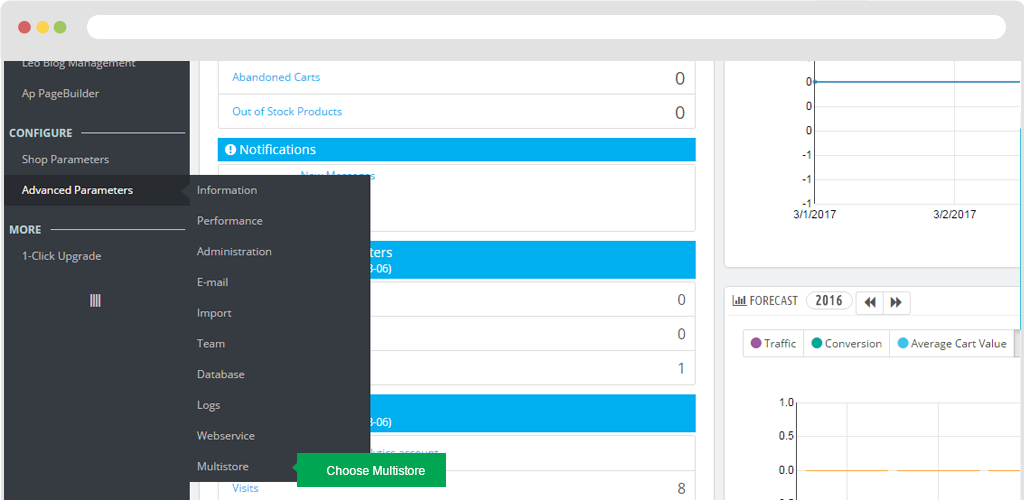Collapse sidebar using the bars icon
1024x500 pixels.
pos(95,300)
